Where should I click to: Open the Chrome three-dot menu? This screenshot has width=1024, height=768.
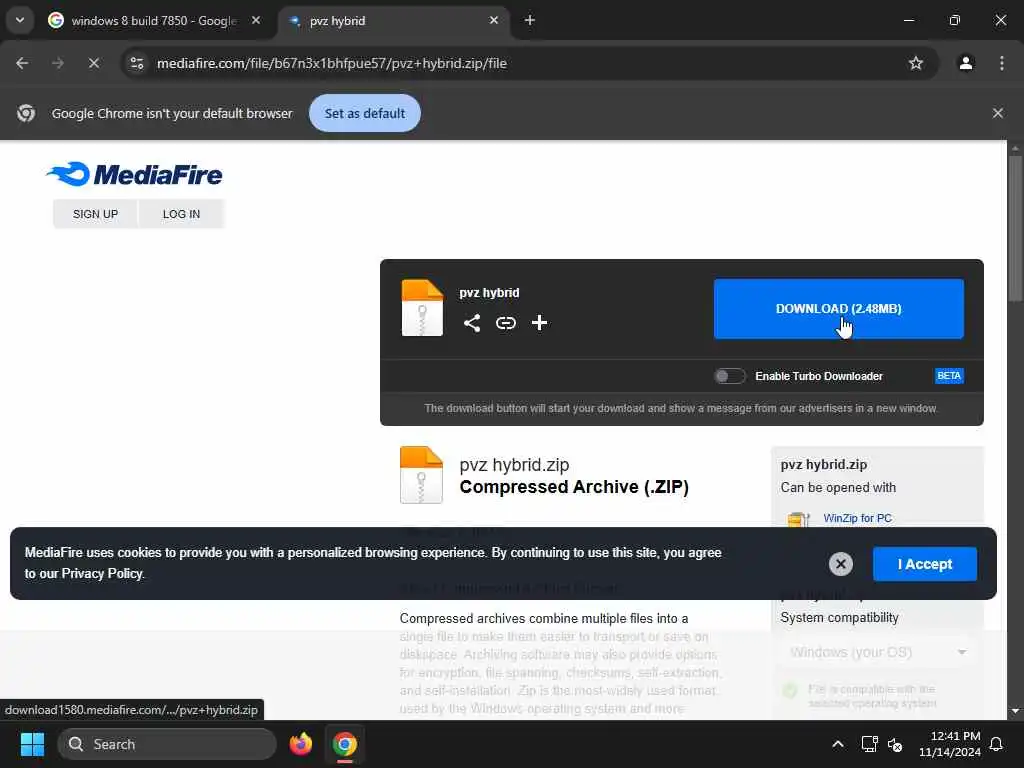click(1002, 63)
